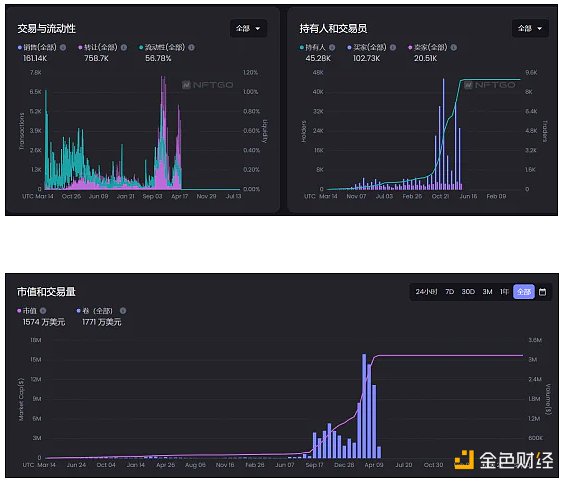
Task: Toggle the 卖家(全部) legend series
Action: click(x=428, y=47)
